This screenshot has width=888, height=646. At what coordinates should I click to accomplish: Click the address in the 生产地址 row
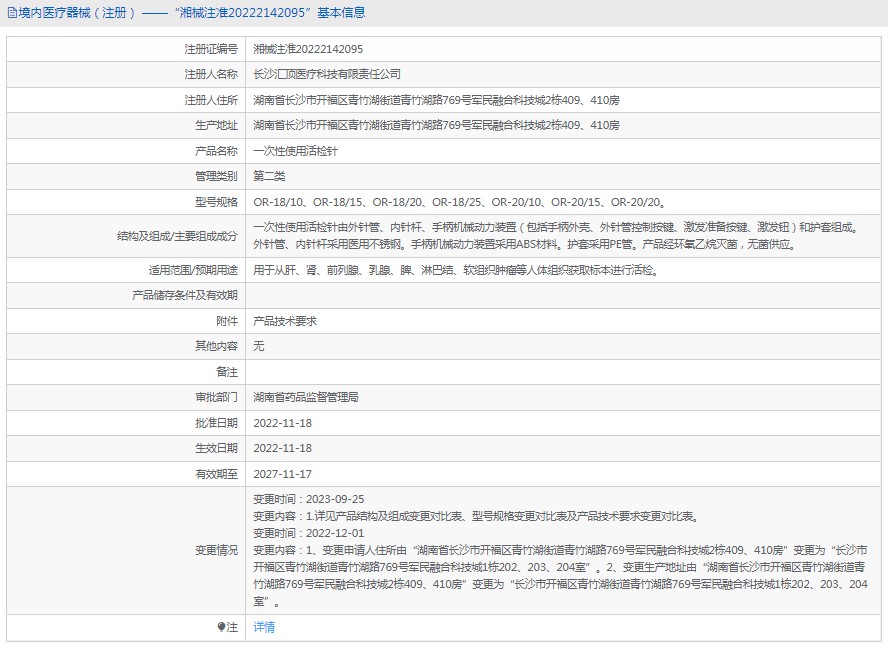pos(436,125)
